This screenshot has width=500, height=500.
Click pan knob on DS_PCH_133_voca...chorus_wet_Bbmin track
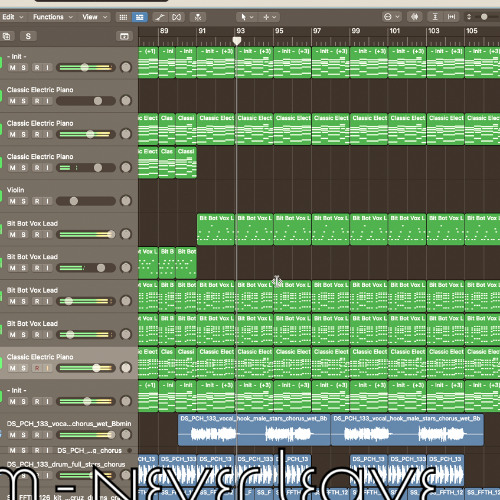click(126, 434)
